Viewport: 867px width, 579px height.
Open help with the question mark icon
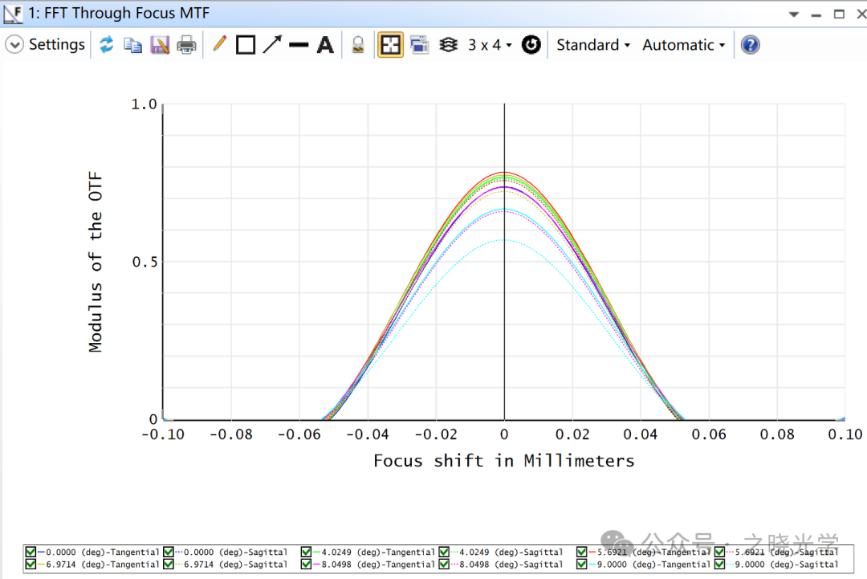[x=749, y=45]
